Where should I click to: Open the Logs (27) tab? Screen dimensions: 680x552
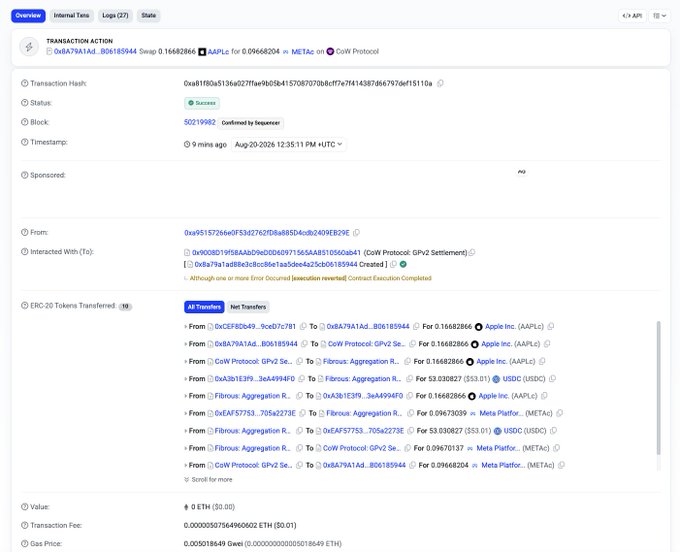tap(115, 16)
